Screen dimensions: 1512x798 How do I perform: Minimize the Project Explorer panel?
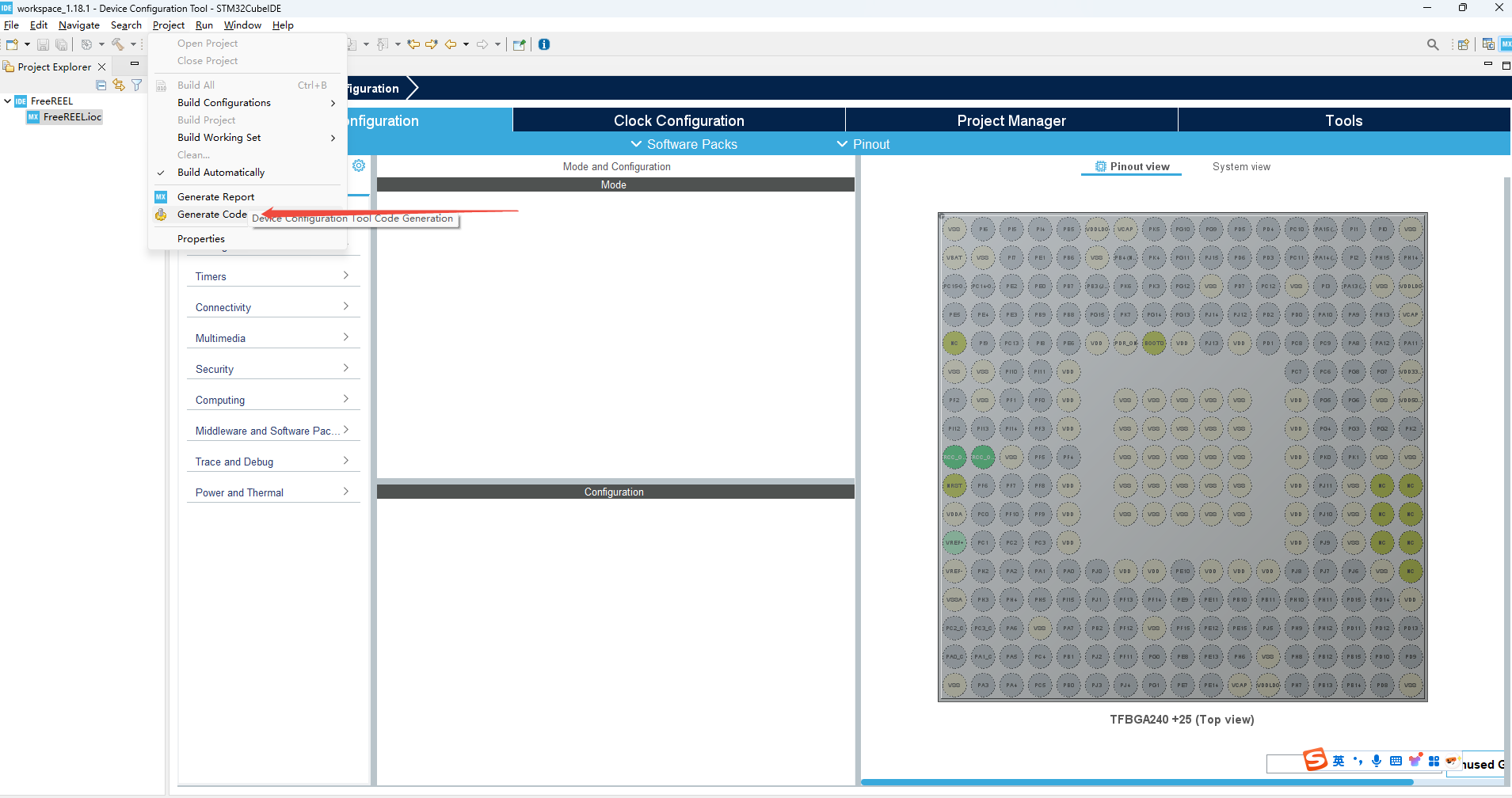click(x=135, y=63)
